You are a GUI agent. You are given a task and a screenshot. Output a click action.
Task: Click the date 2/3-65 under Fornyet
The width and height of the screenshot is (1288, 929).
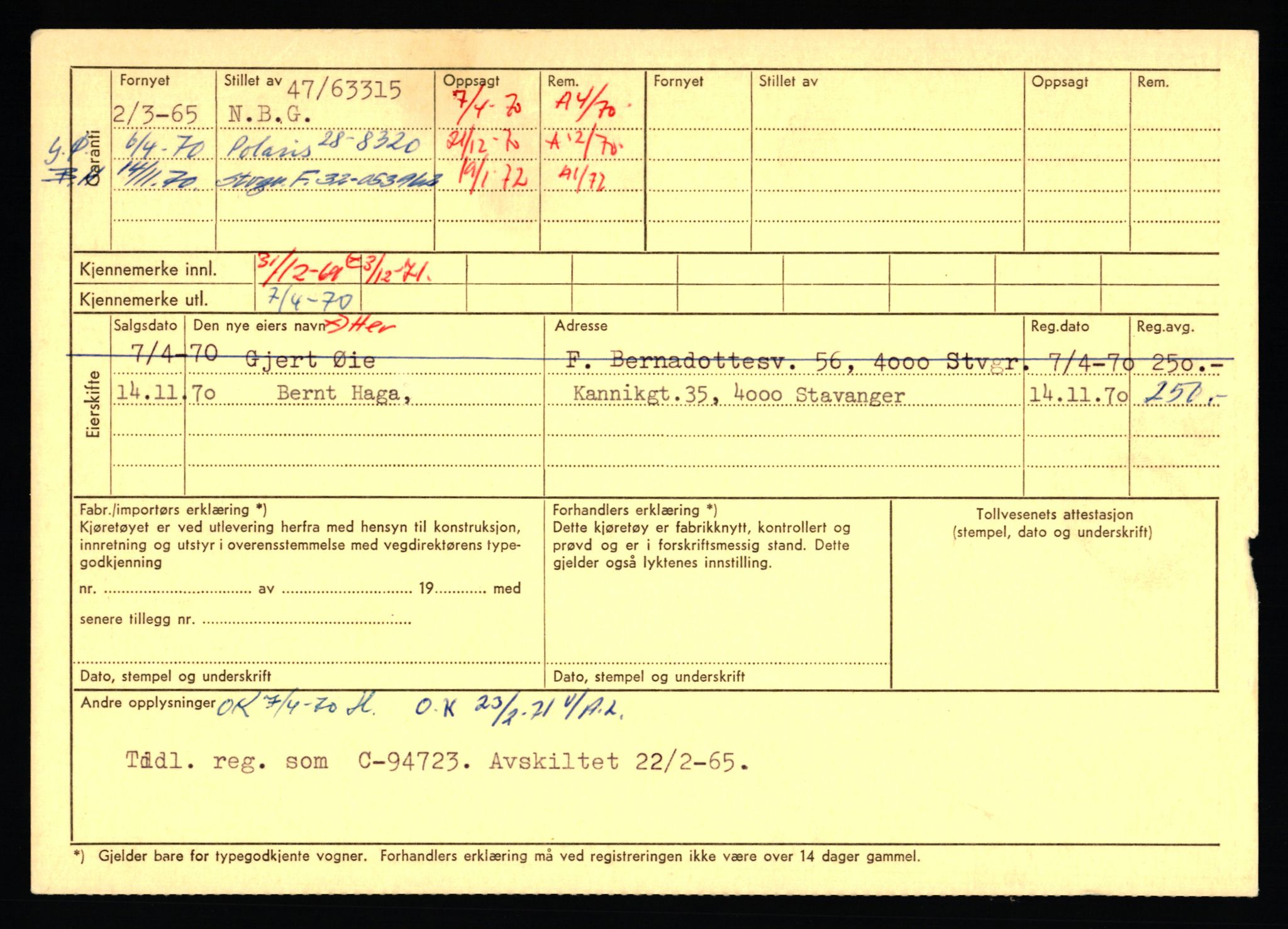pos(155,114)
